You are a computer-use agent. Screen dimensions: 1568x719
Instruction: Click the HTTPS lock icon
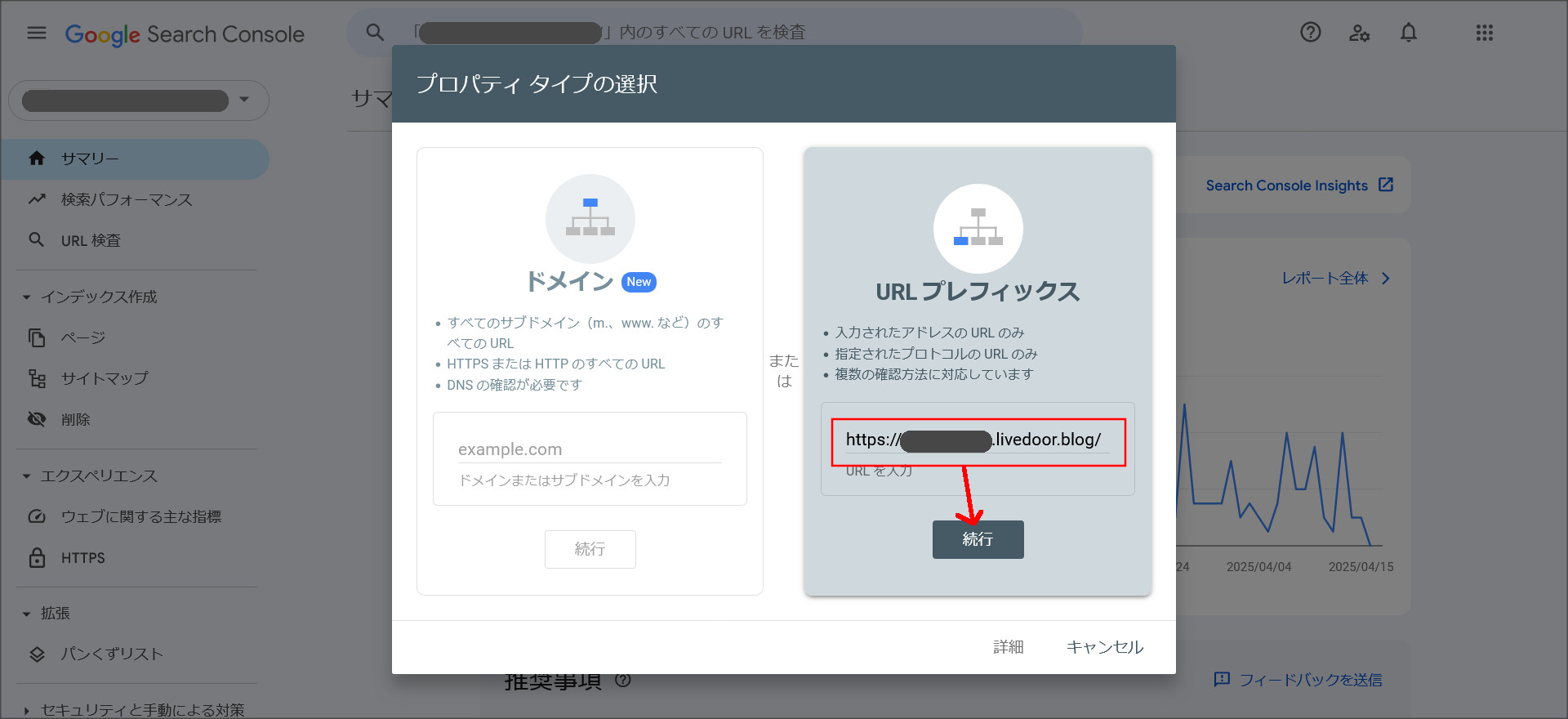pos(37,558)
